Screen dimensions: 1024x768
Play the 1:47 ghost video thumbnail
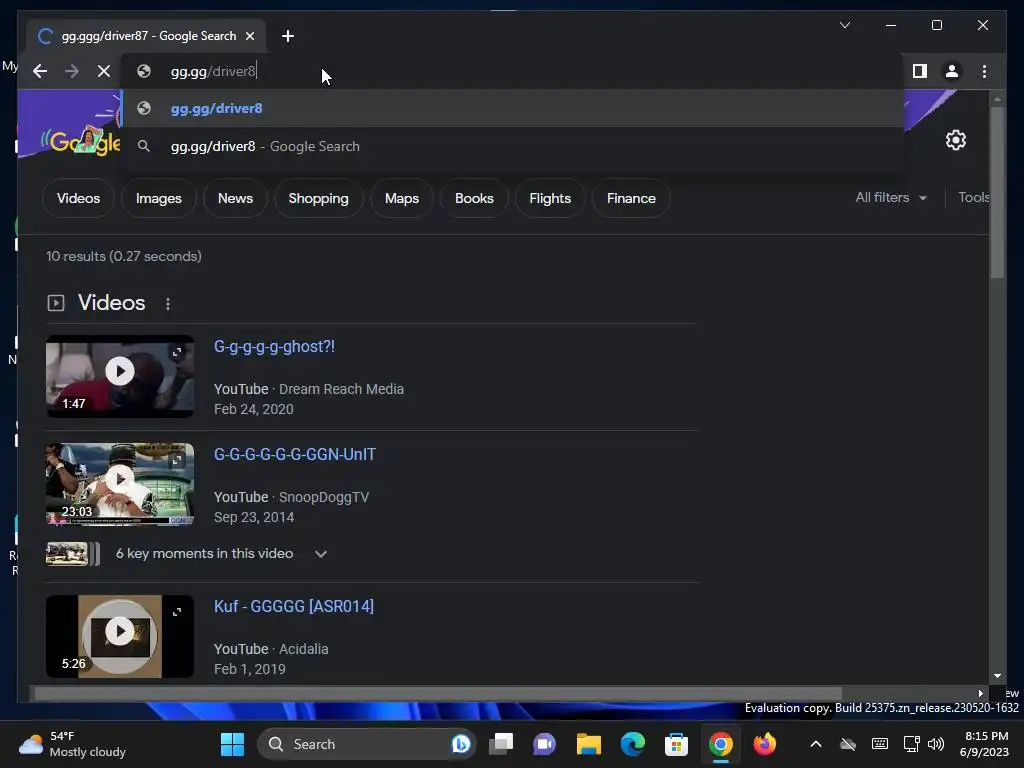point(120,371)
